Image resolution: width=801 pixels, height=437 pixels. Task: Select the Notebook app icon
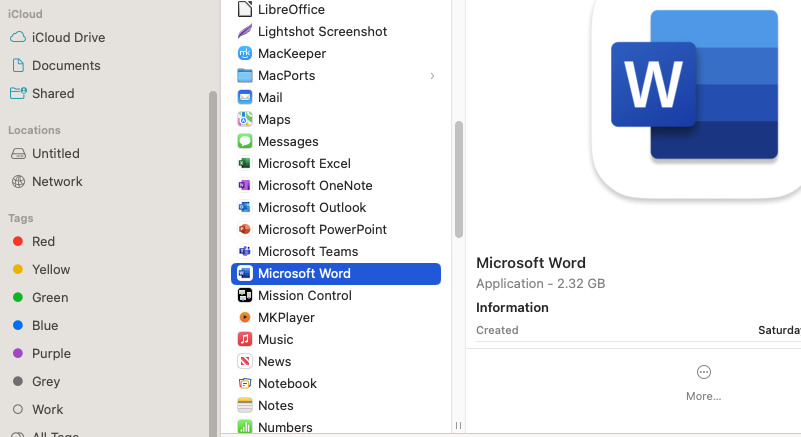(x=245, y=383)
